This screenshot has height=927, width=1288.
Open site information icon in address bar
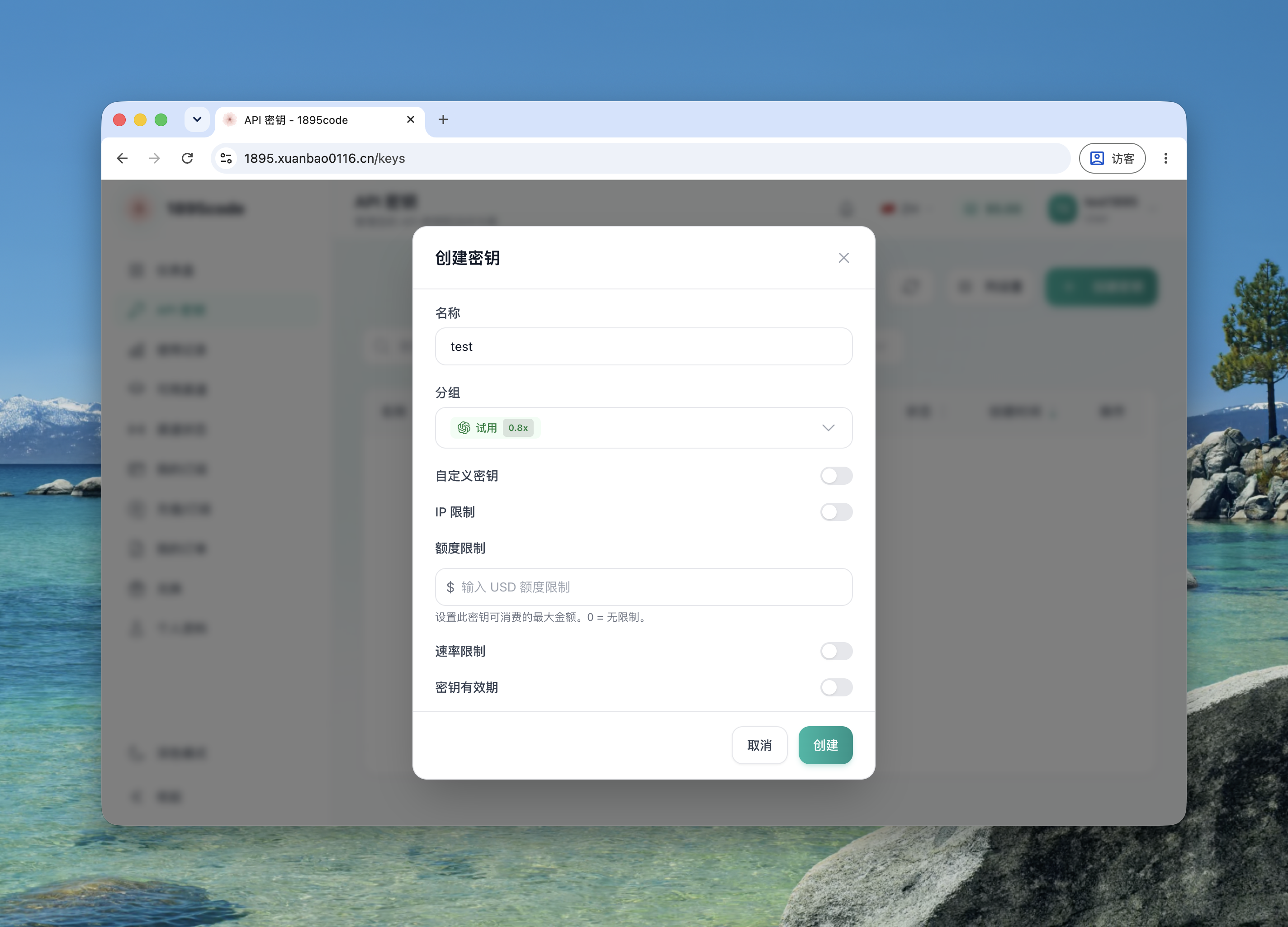(226, 158)
